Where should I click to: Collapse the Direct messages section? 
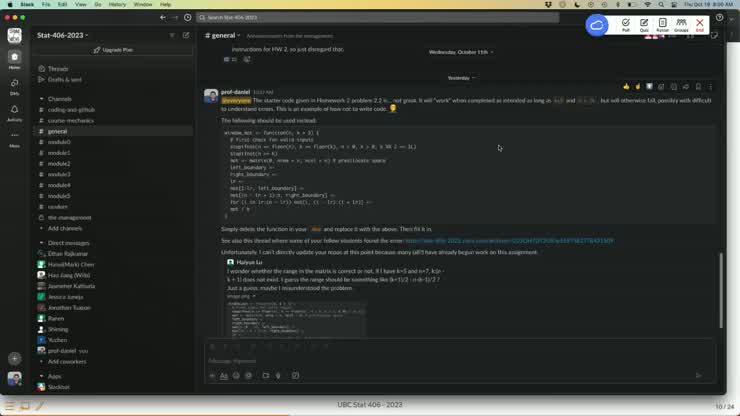pyautogui.click(x=42, y=243)
